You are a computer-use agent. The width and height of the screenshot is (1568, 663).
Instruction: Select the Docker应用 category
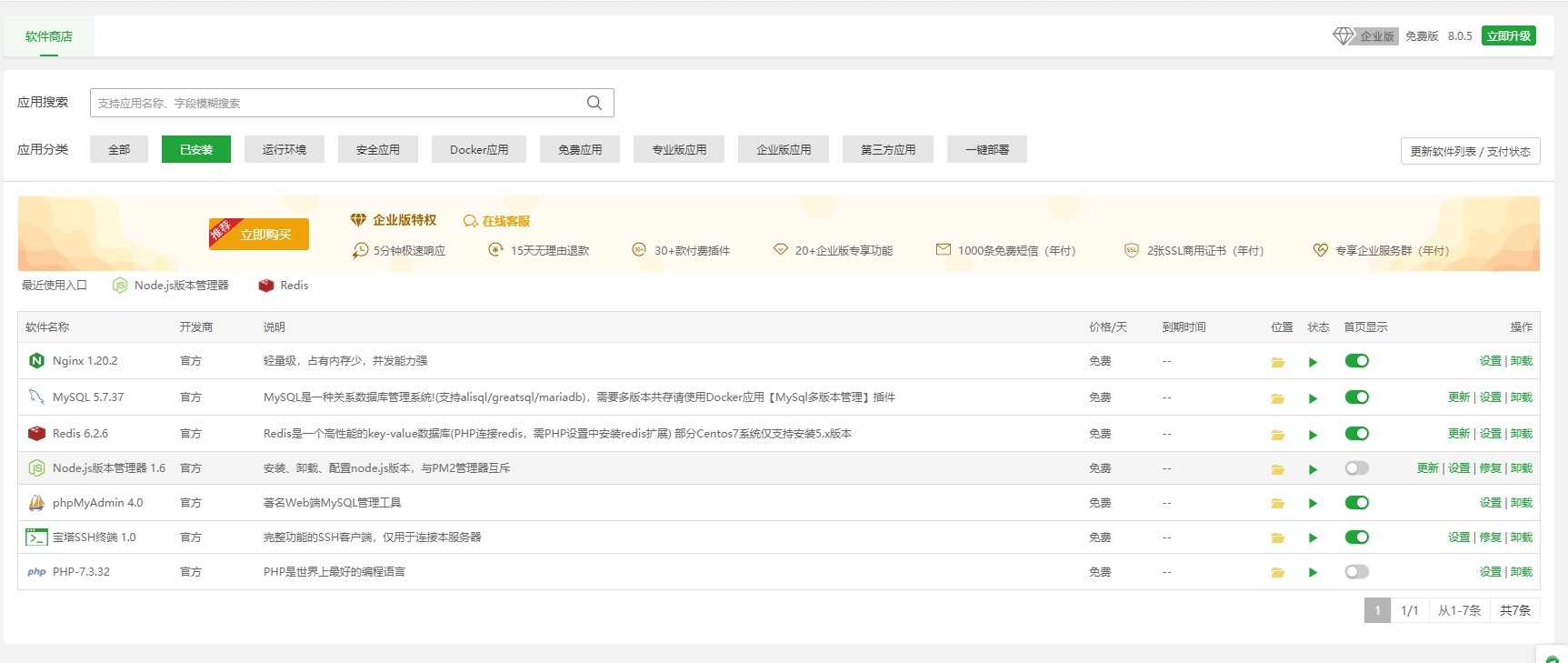coord(479,149)
